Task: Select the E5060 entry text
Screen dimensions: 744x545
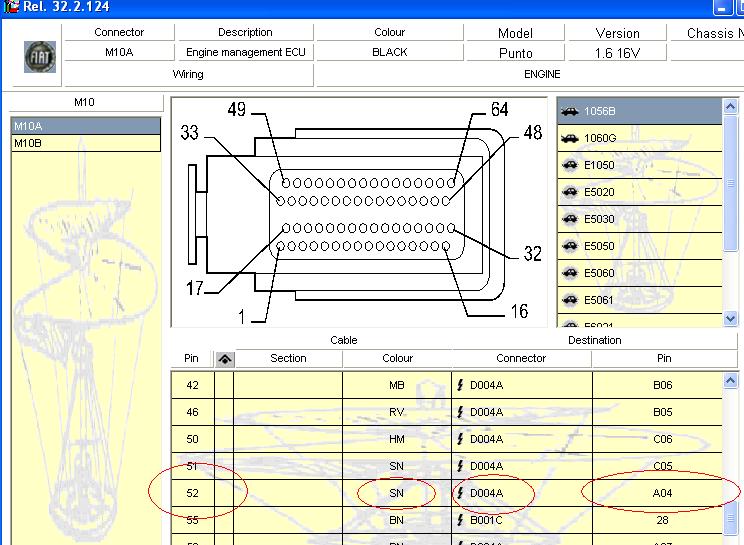Action: pos(599,273)
